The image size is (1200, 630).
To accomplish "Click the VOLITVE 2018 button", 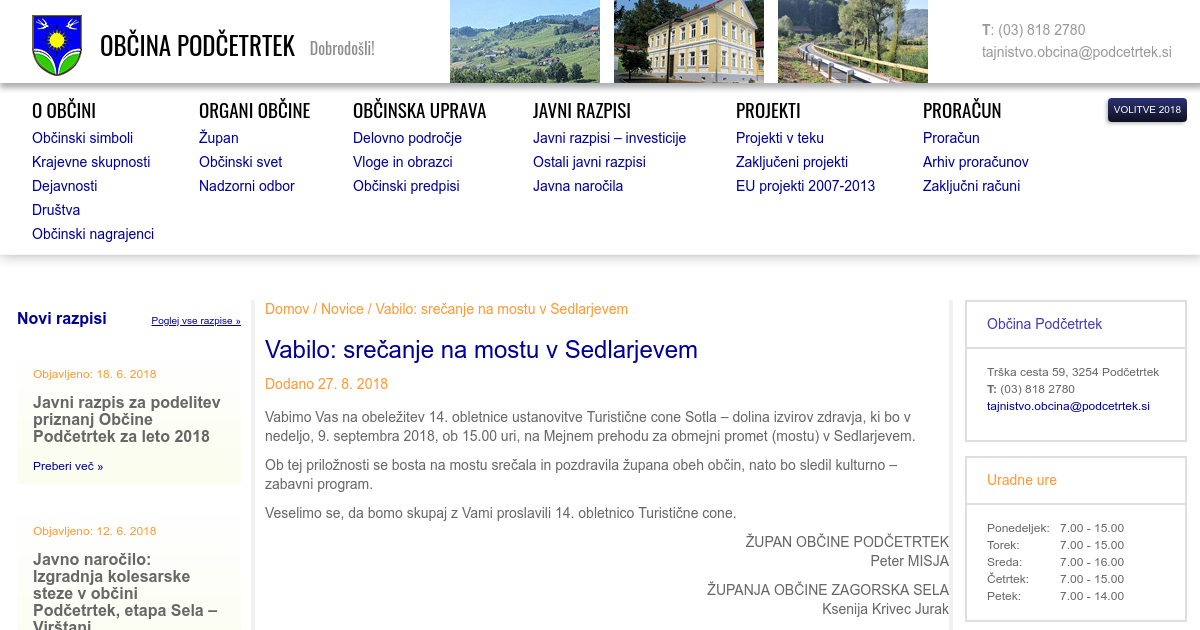I will click(1147, 110).
